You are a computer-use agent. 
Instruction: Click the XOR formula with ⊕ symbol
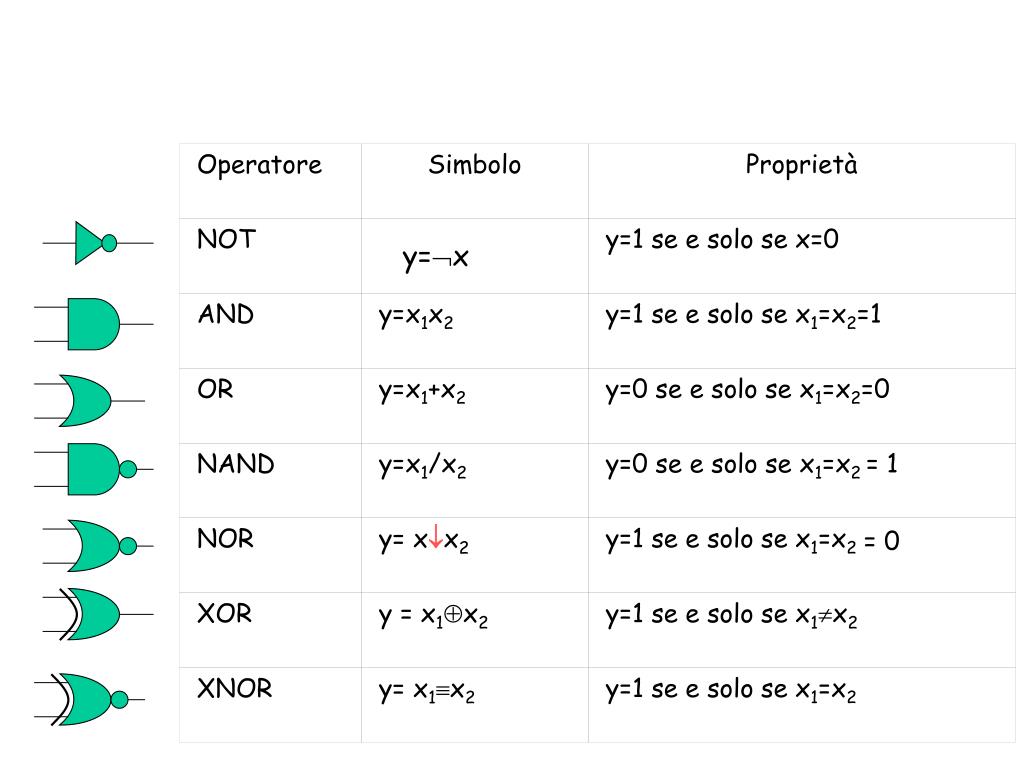click(x=433, y=616)
